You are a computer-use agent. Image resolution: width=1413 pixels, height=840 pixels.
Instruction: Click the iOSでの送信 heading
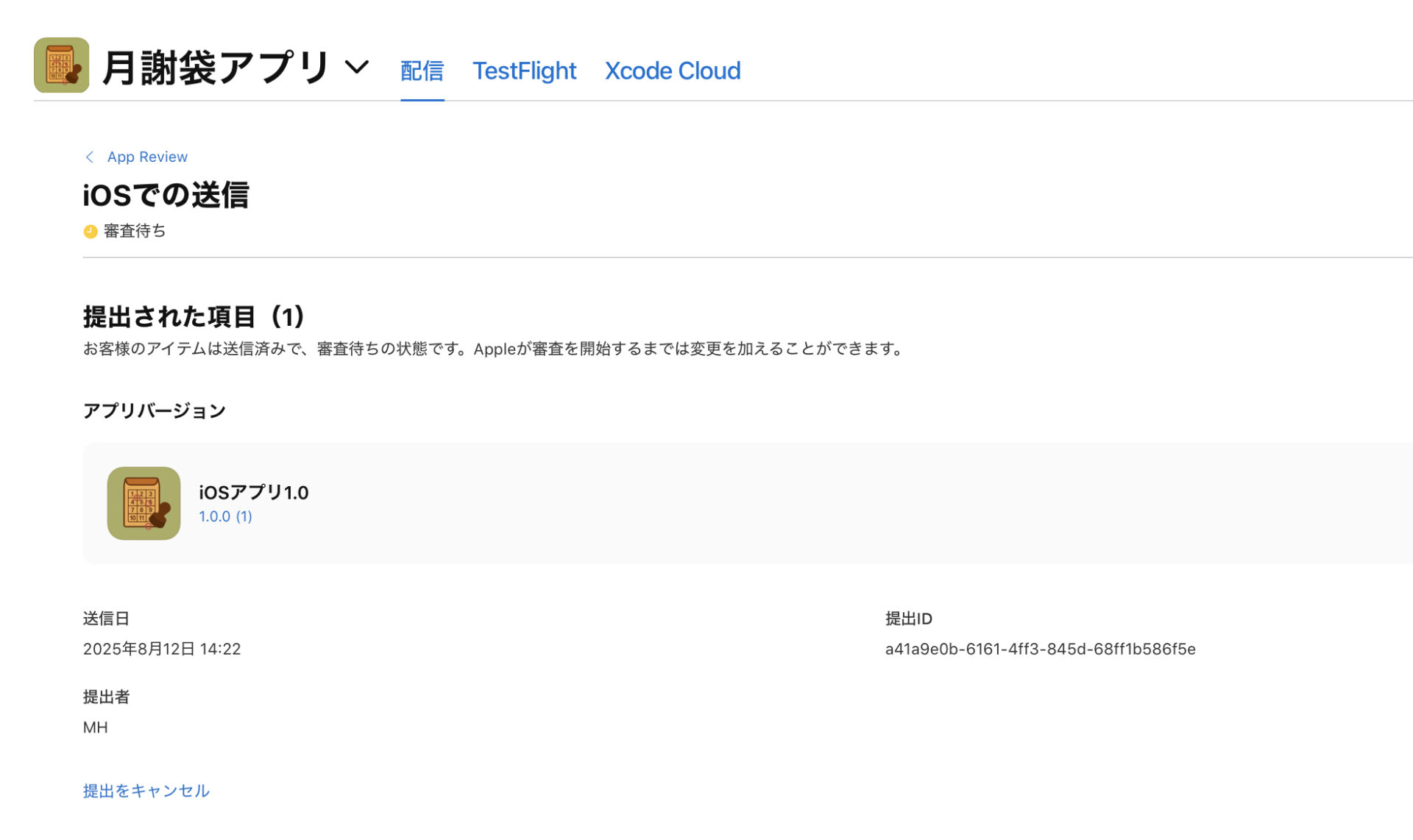(166, 195)
